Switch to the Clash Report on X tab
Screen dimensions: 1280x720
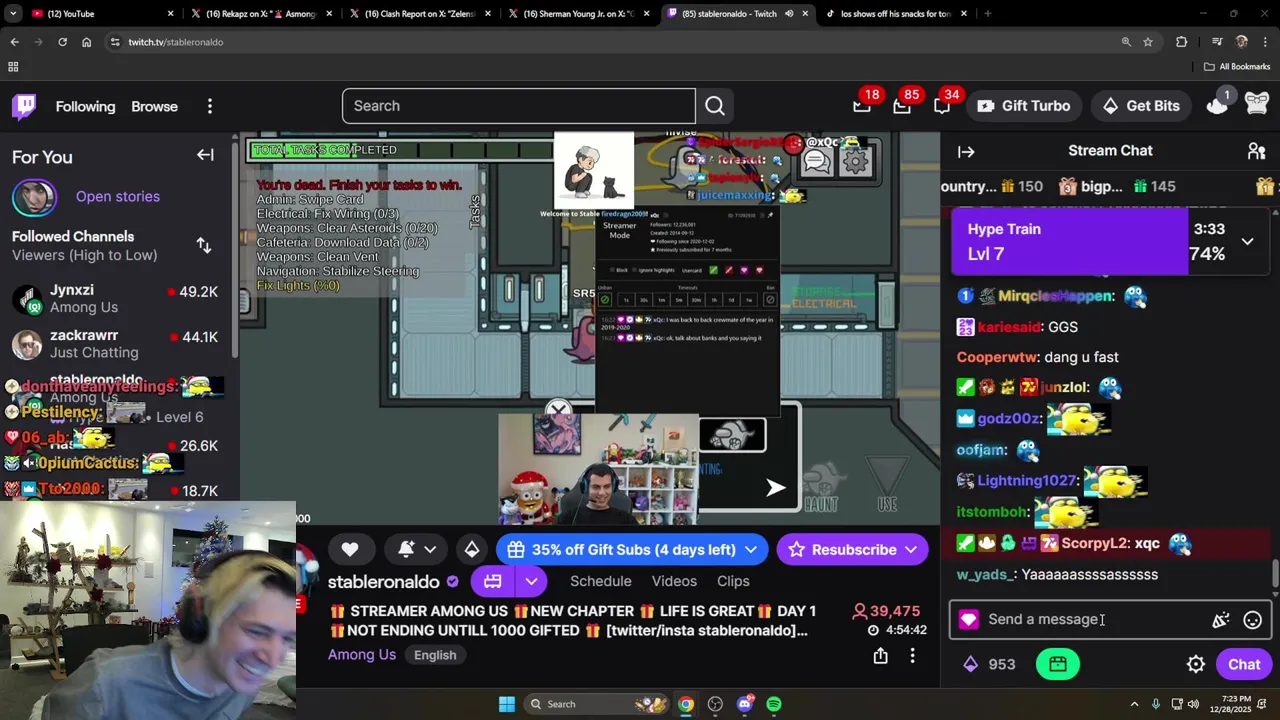pyautogui.click(x=420, y=14)
